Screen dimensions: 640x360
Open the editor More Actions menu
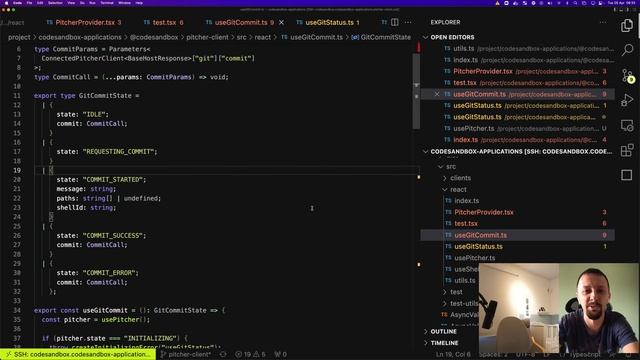408,22
